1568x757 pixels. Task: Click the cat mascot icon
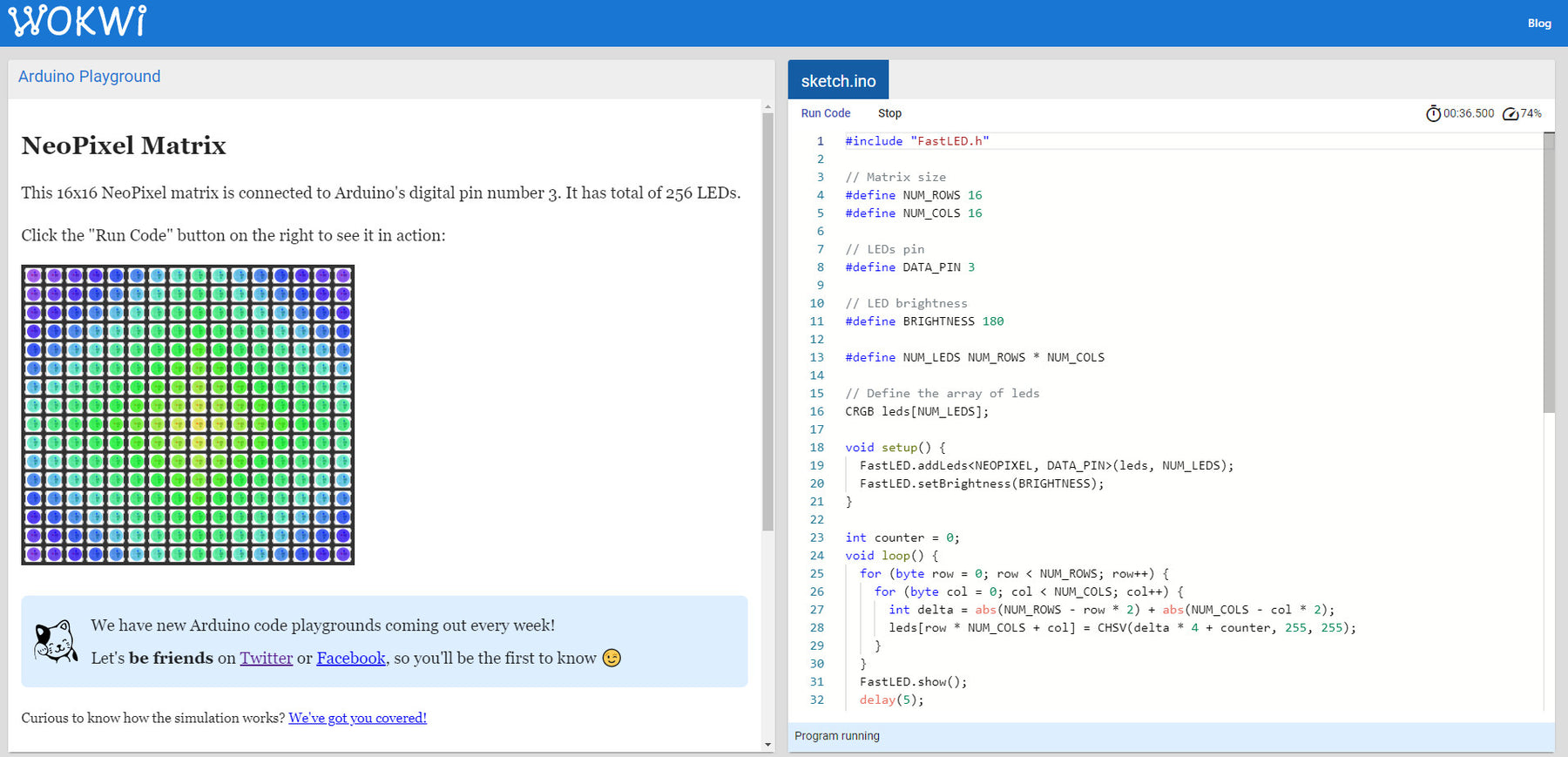click(x=56, y=641)
